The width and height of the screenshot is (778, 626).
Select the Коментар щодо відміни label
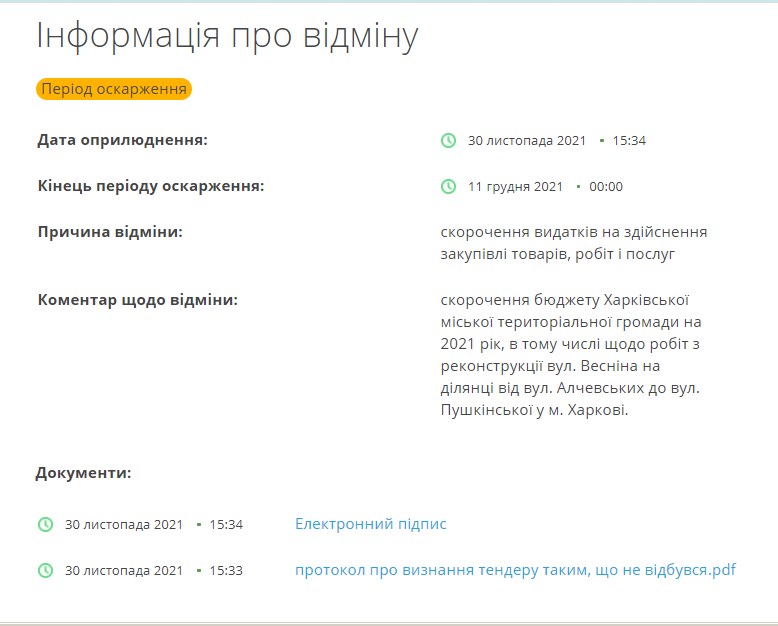[x=137, y=300]
